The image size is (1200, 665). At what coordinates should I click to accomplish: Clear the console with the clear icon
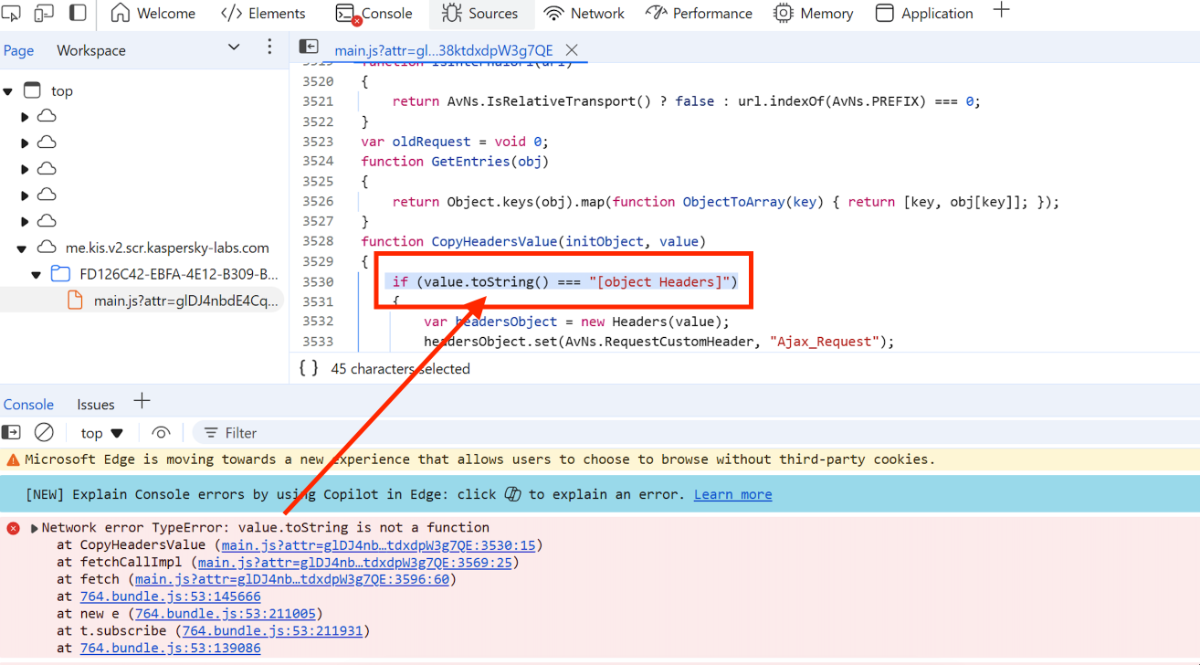[x=44, y=433]
